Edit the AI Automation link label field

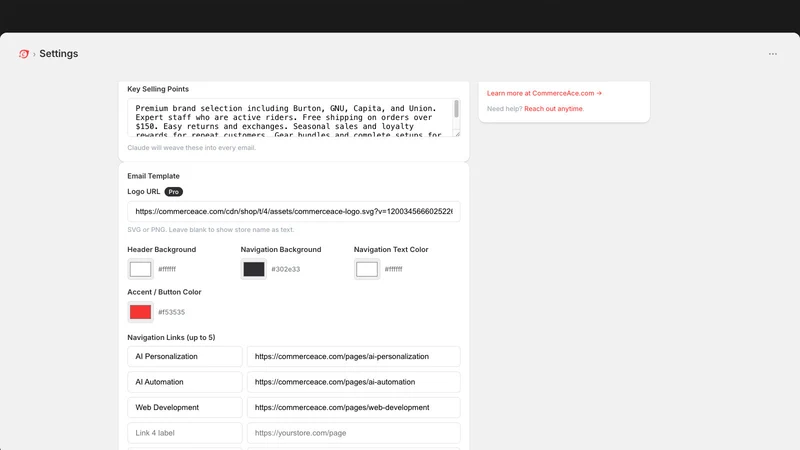click(x=185, y=382)
